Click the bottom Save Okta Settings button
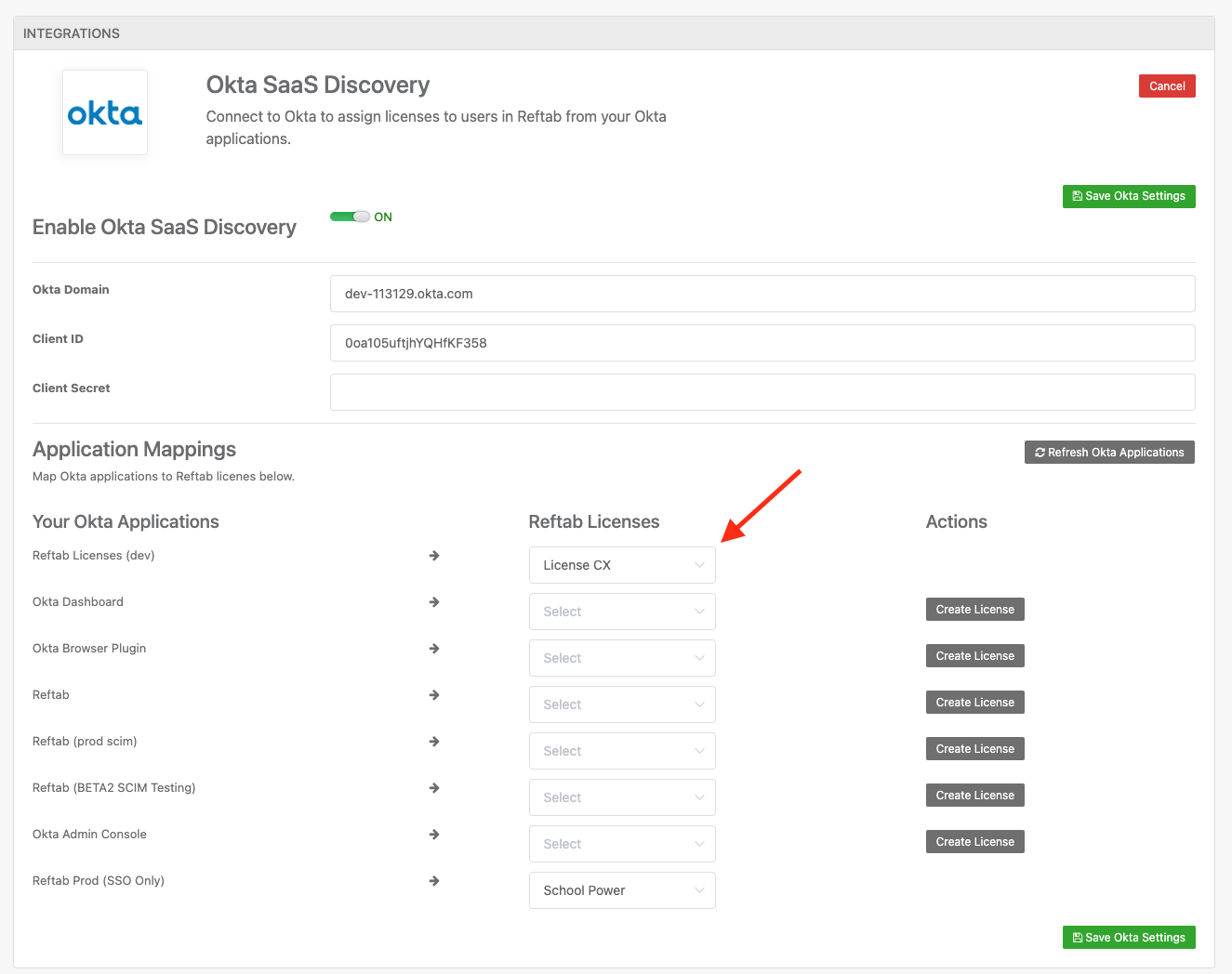 (1129, 938)
